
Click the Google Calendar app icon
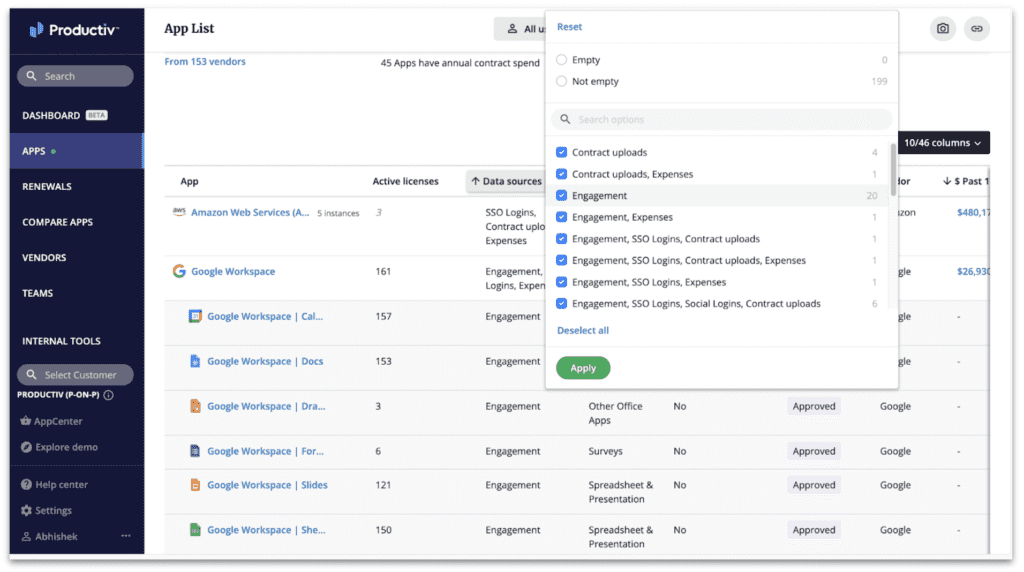(x=195, y=316)
